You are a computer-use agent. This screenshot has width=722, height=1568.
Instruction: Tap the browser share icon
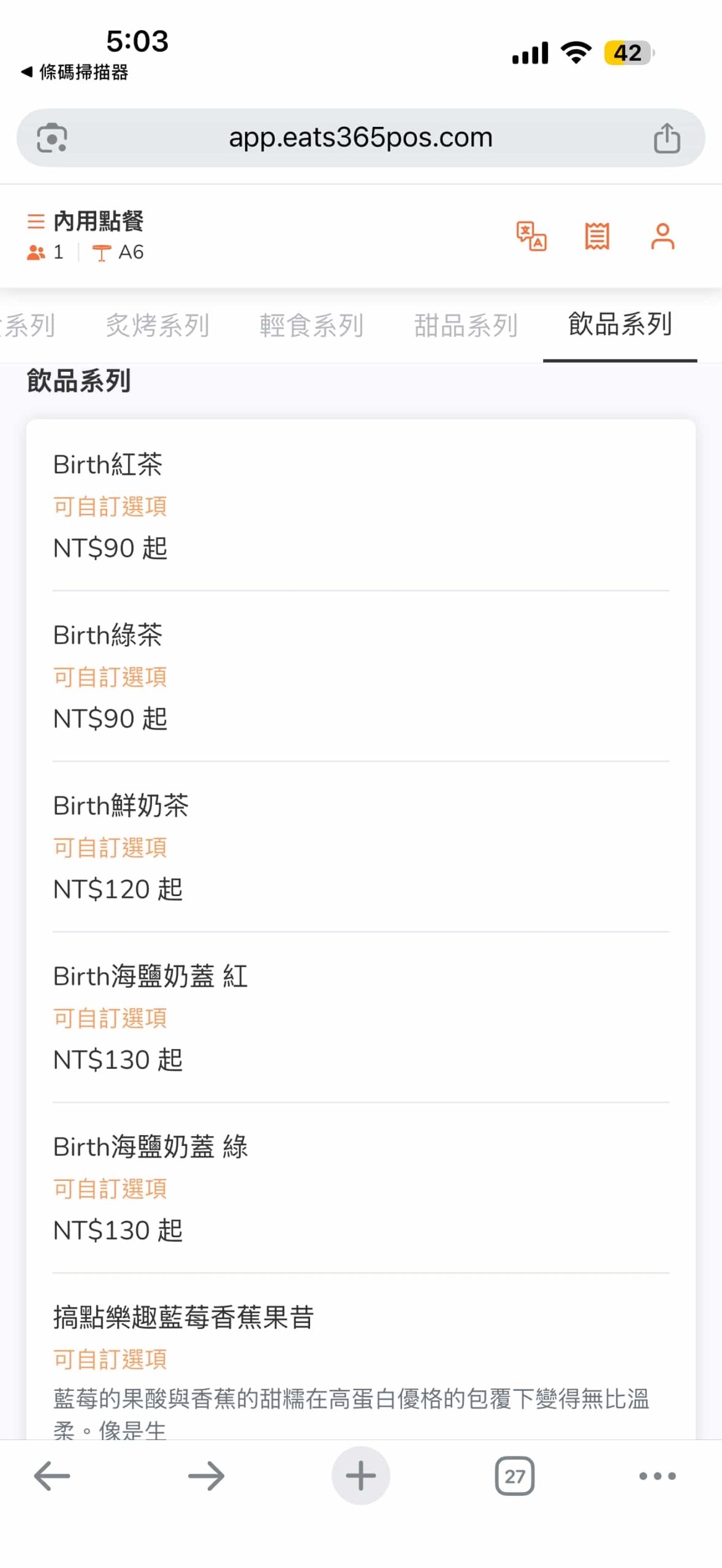[x=667, y=138]
